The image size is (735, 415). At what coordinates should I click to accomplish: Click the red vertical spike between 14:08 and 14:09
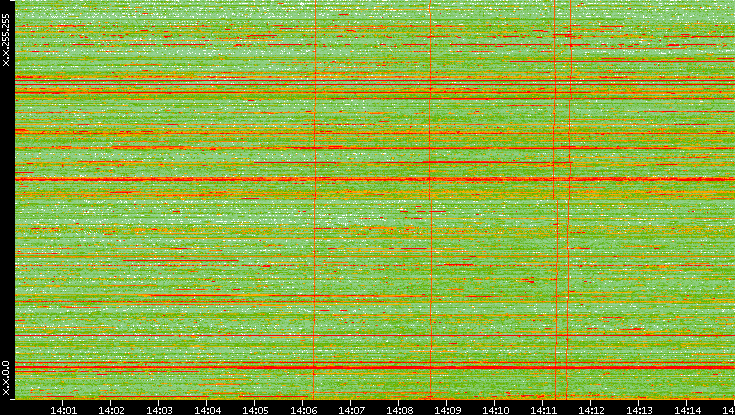tap(430, 199)
